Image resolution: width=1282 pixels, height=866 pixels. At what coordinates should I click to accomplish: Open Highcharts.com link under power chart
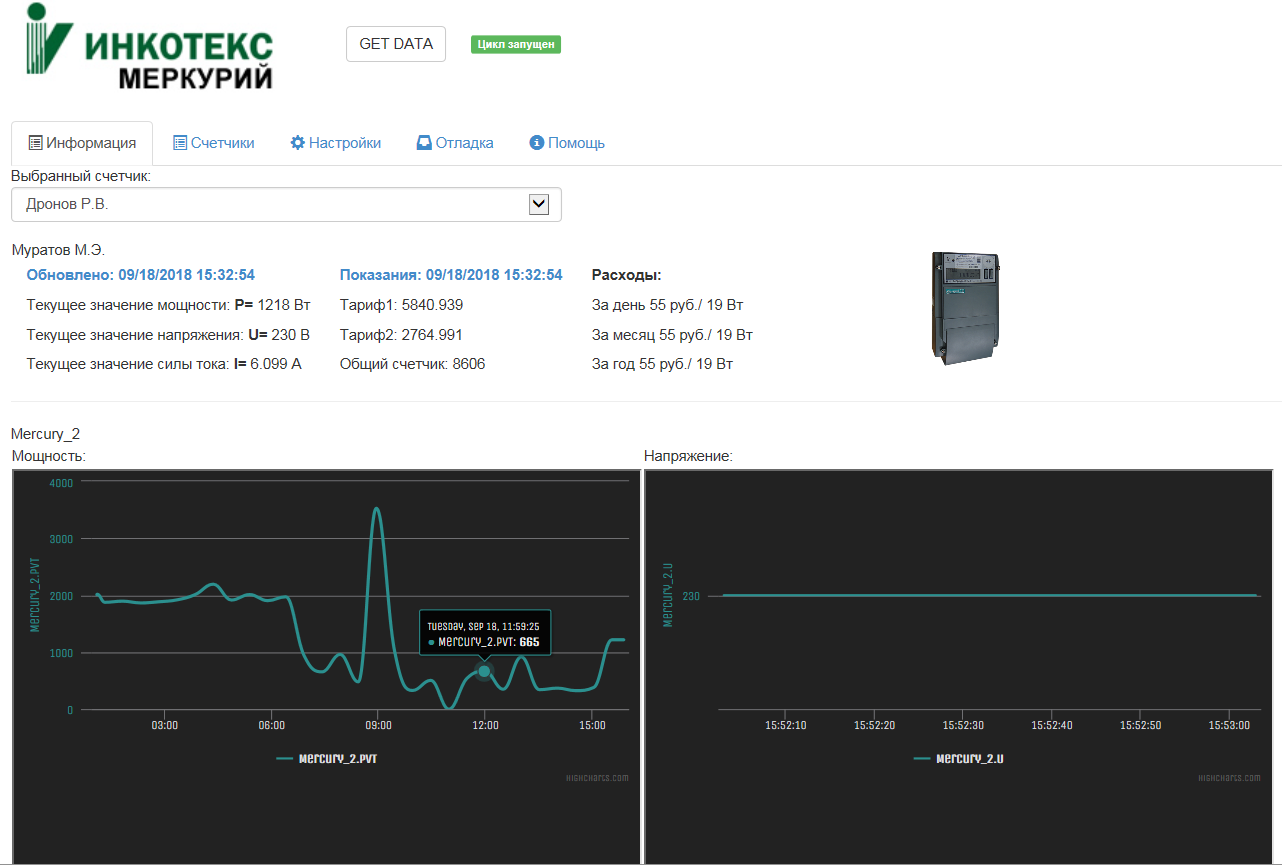click(x=597, y=778)
